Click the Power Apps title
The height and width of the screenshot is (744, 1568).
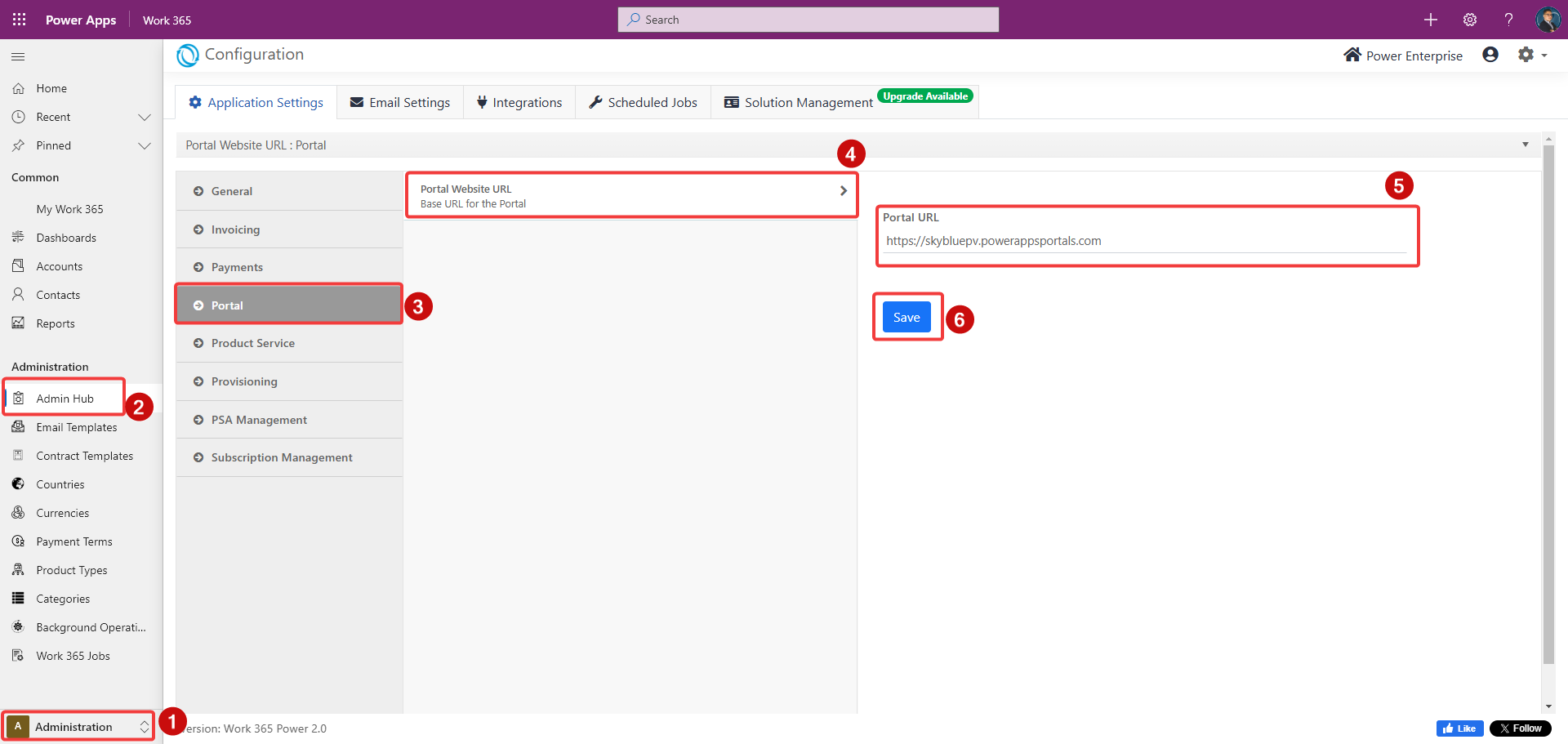tap(81, 20)
